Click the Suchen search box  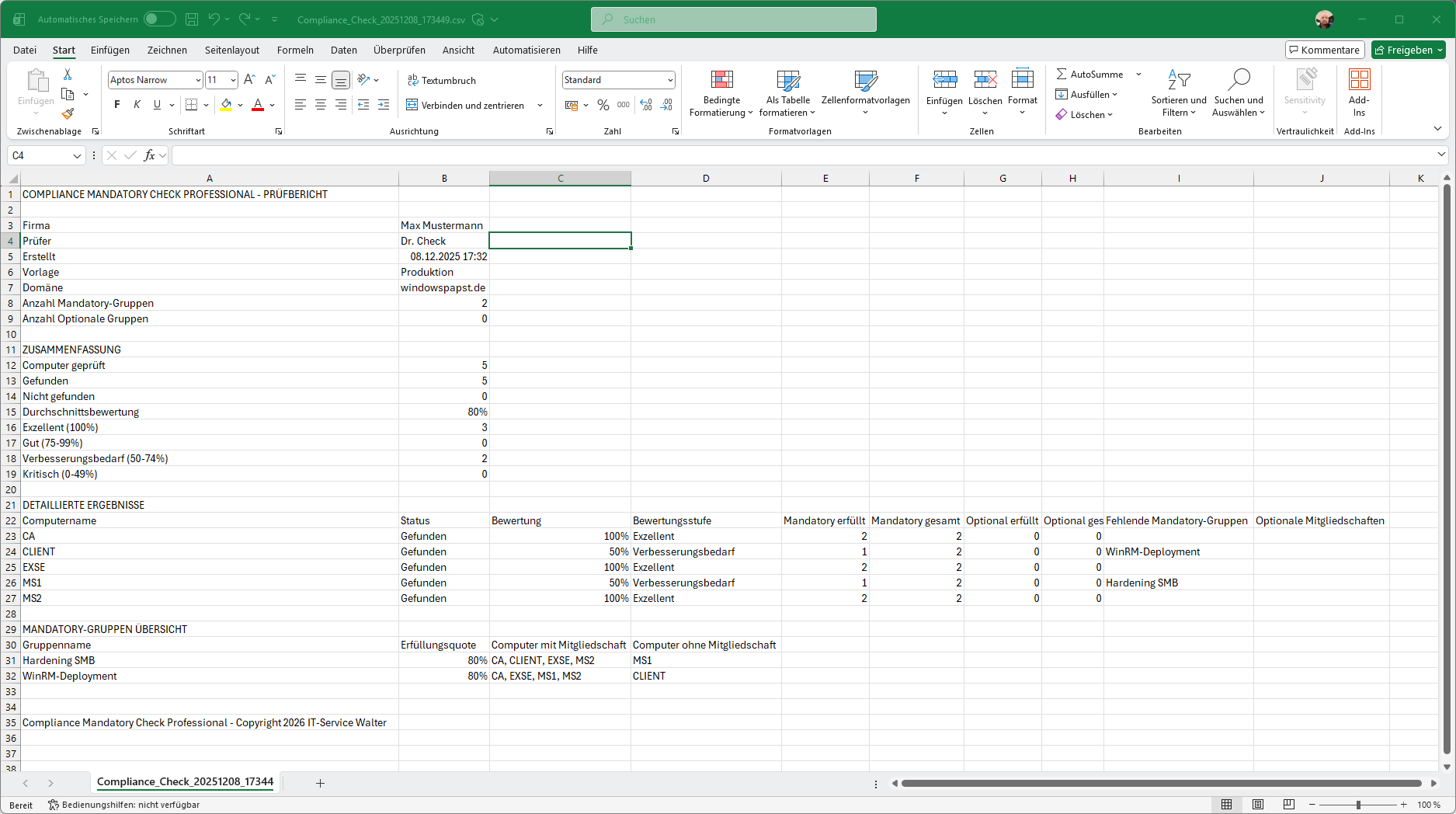[733, 19]
